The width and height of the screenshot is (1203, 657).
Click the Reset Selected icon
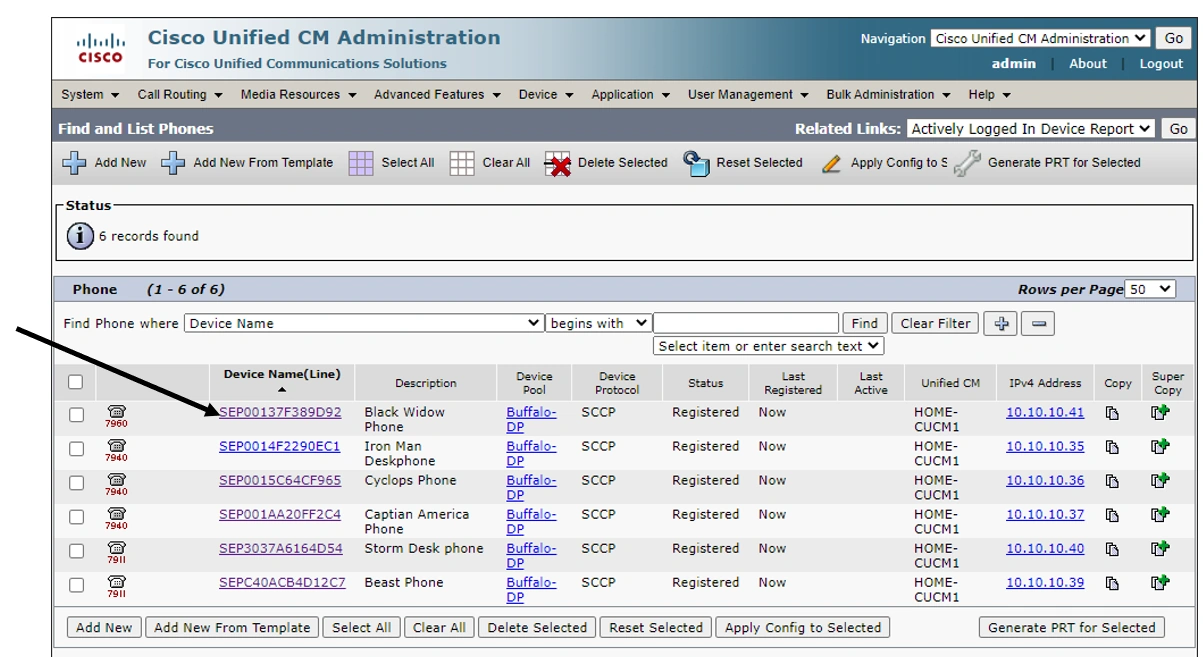click(697, 163)
